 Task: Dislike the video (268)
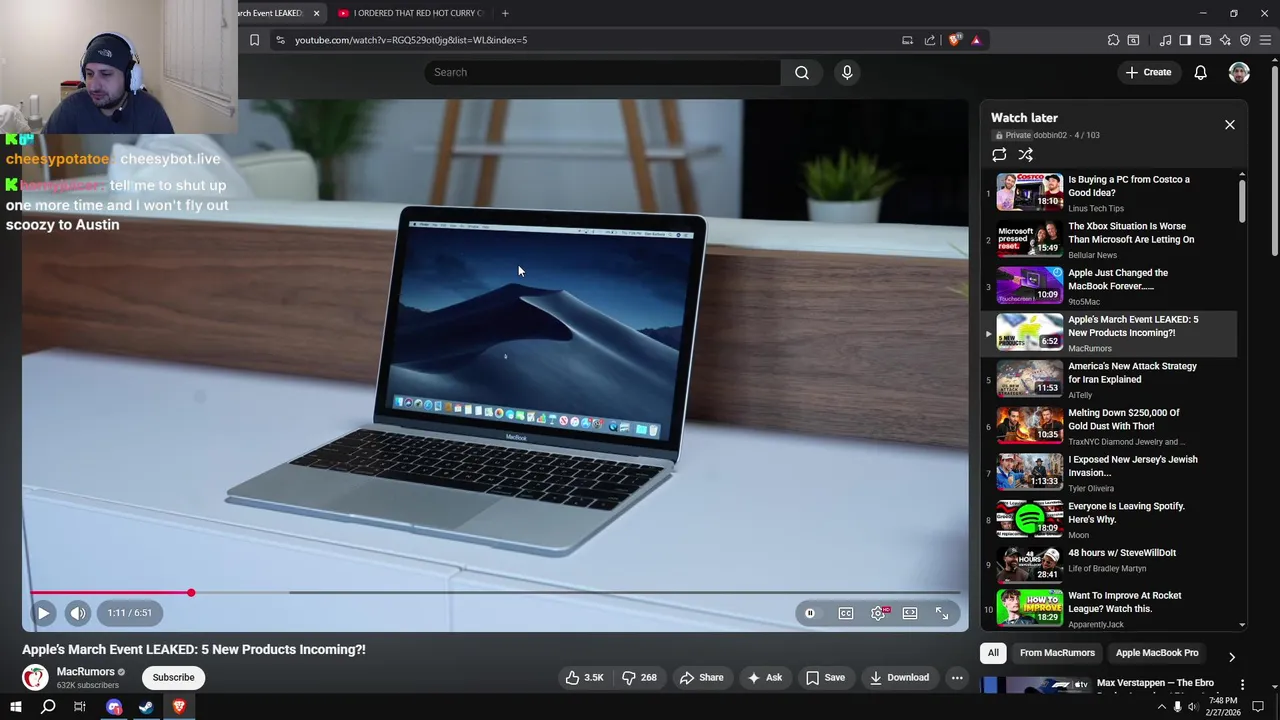(639, 677)
